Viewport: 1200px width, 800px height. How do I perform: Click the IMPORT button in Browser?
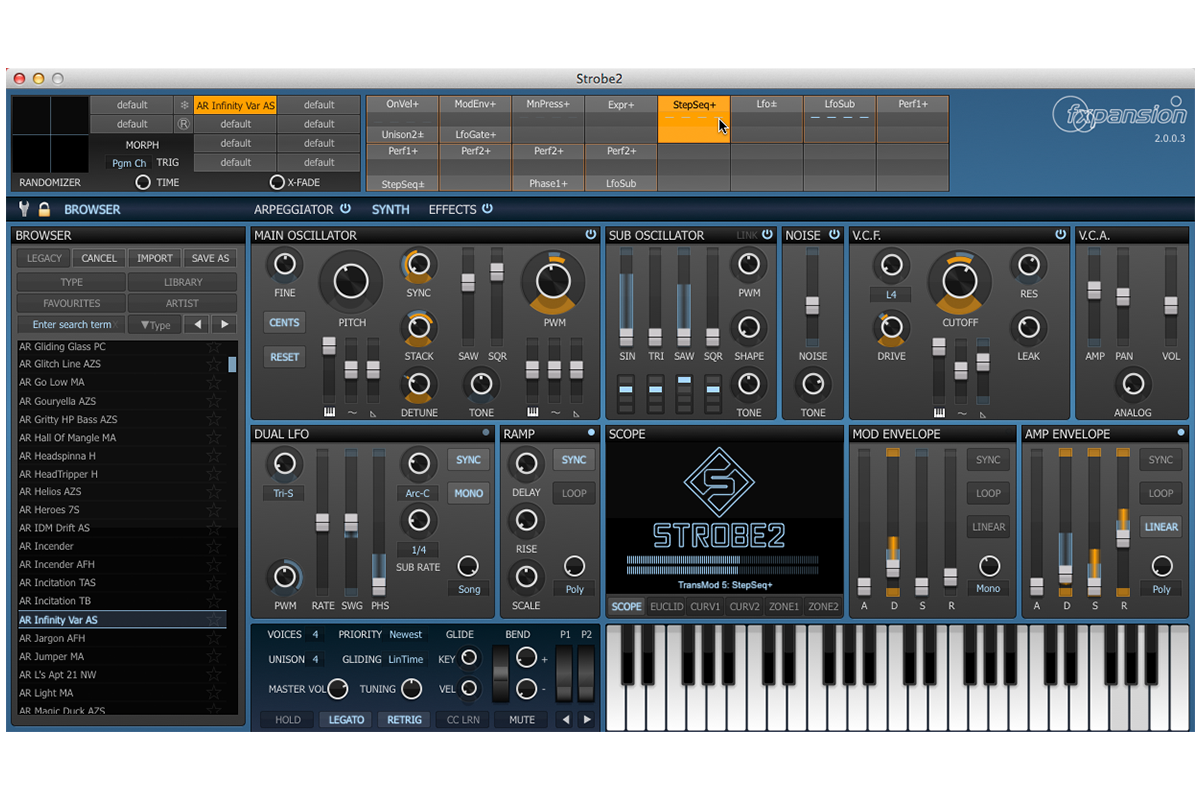click(155, 258)
